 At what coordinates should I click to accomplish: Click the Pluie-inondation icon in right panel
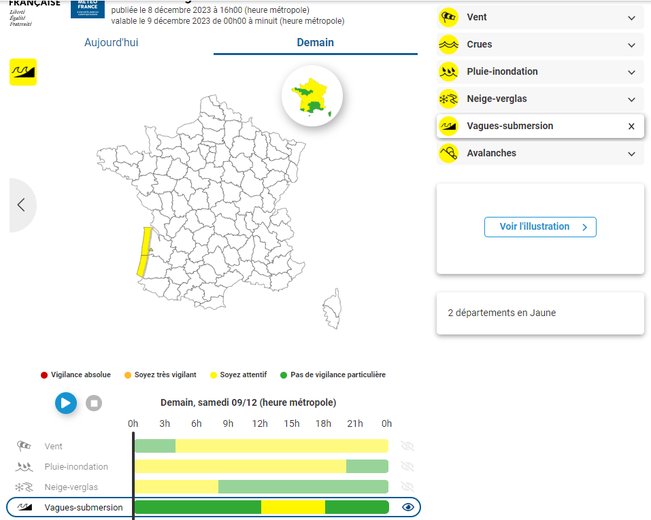click(449, 72)
